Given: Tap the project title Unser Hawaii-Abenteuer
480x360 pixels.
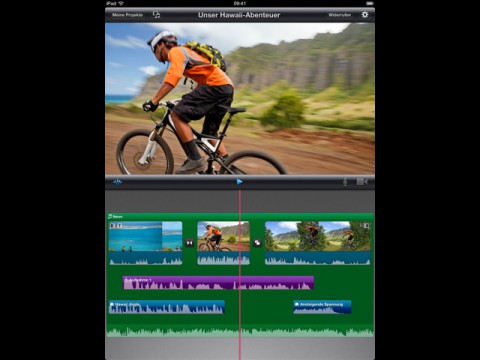Looking at the screenshot, I should [x=239, y=15].
